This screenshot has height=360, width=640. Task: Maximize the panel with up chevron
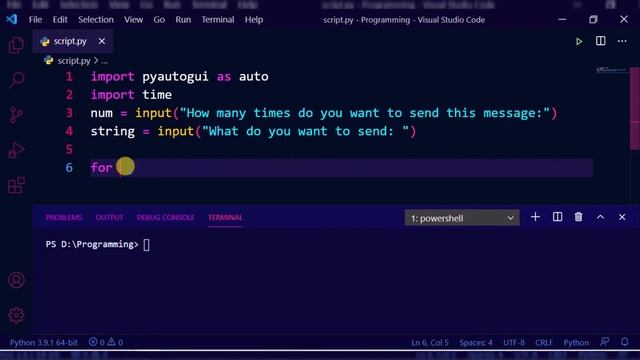(600, 217)
